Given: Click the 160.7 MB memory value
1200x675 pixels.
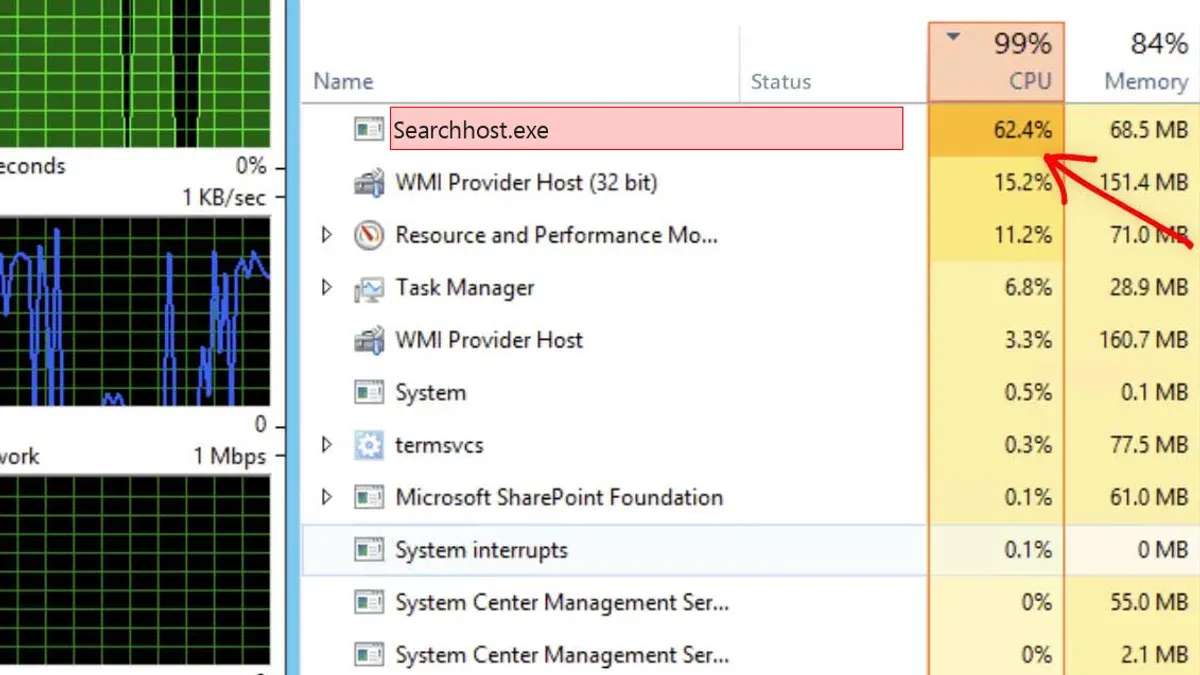Looking at the screenshot, I should click(1142, 340).
